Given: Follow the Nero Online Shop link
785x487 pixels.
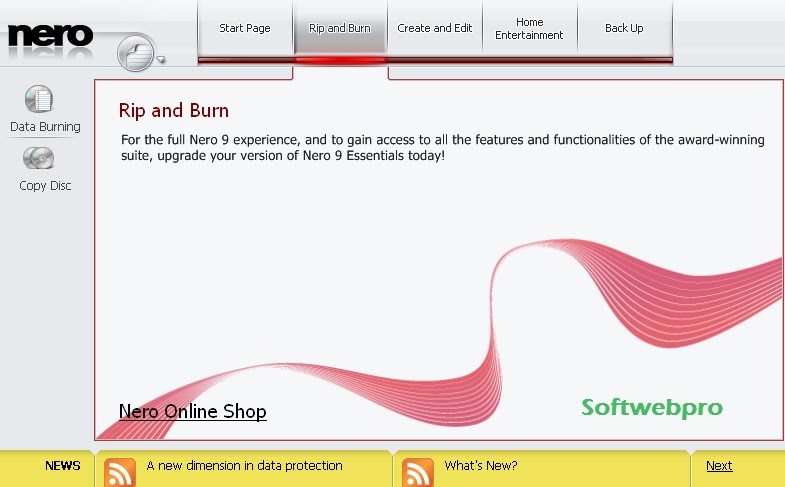Looking at the screenshot, I should (193, 411).
